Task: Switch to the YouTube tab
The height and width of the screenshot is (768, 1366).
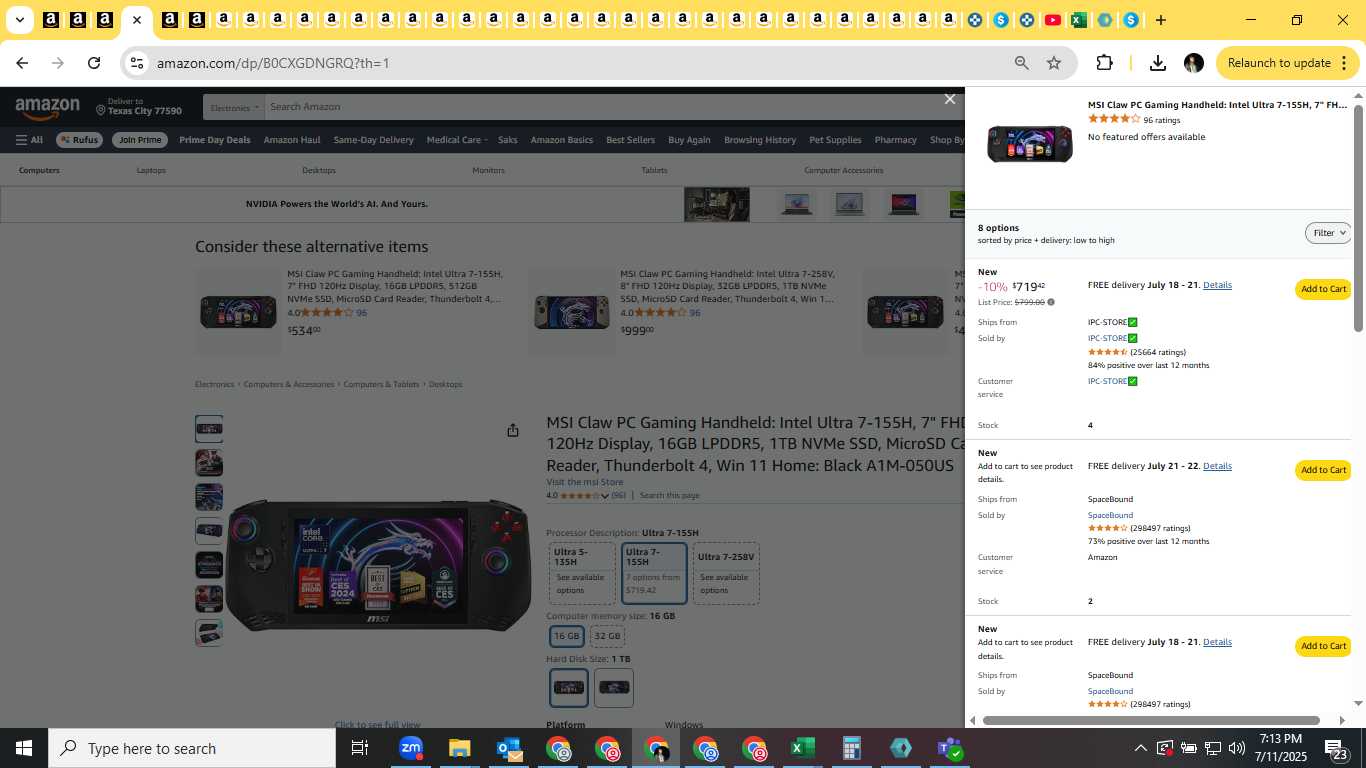Action: (x=1052, y=20)
